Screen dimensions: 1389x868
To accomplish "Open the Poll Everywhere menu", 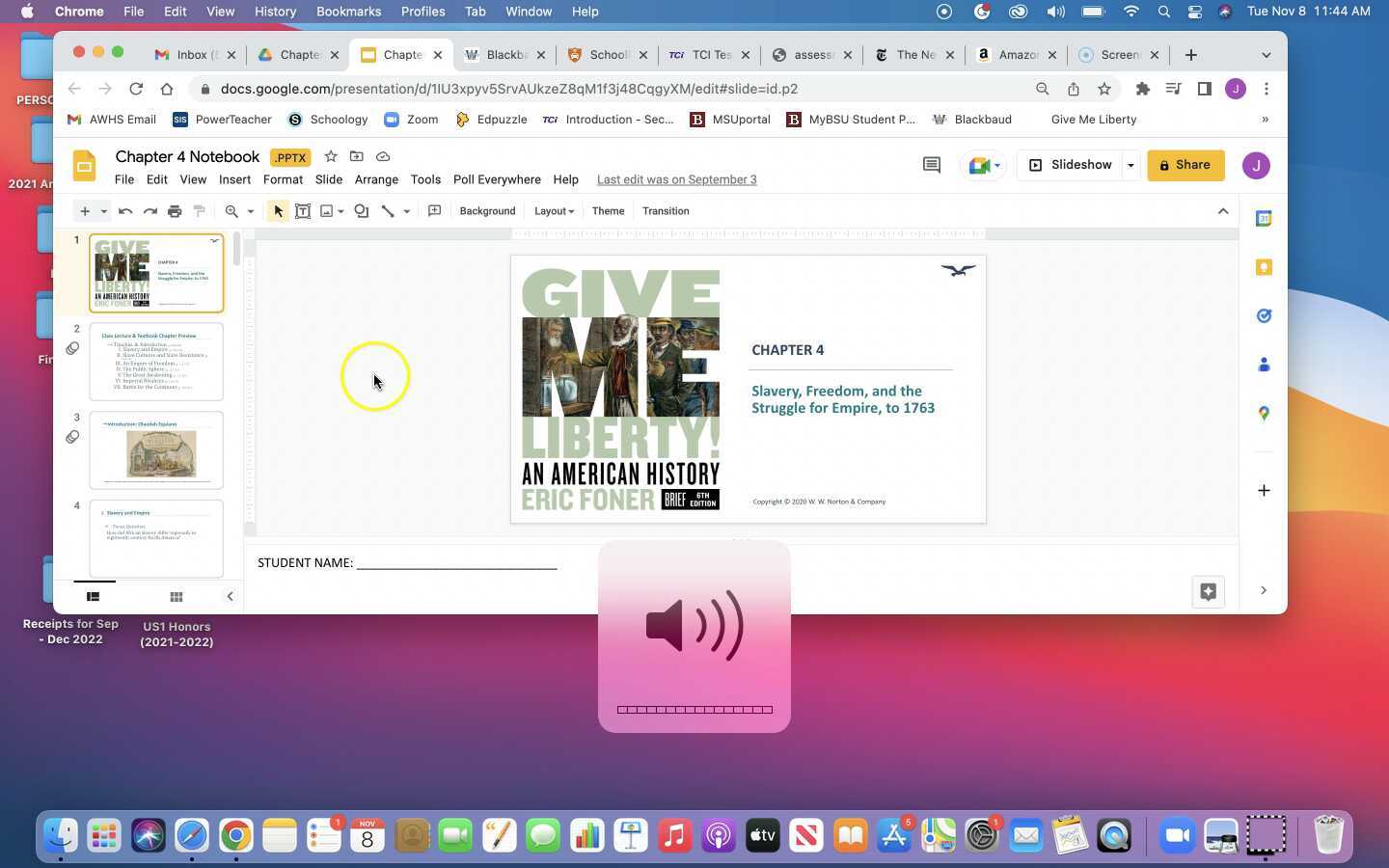I will (497, 179).
